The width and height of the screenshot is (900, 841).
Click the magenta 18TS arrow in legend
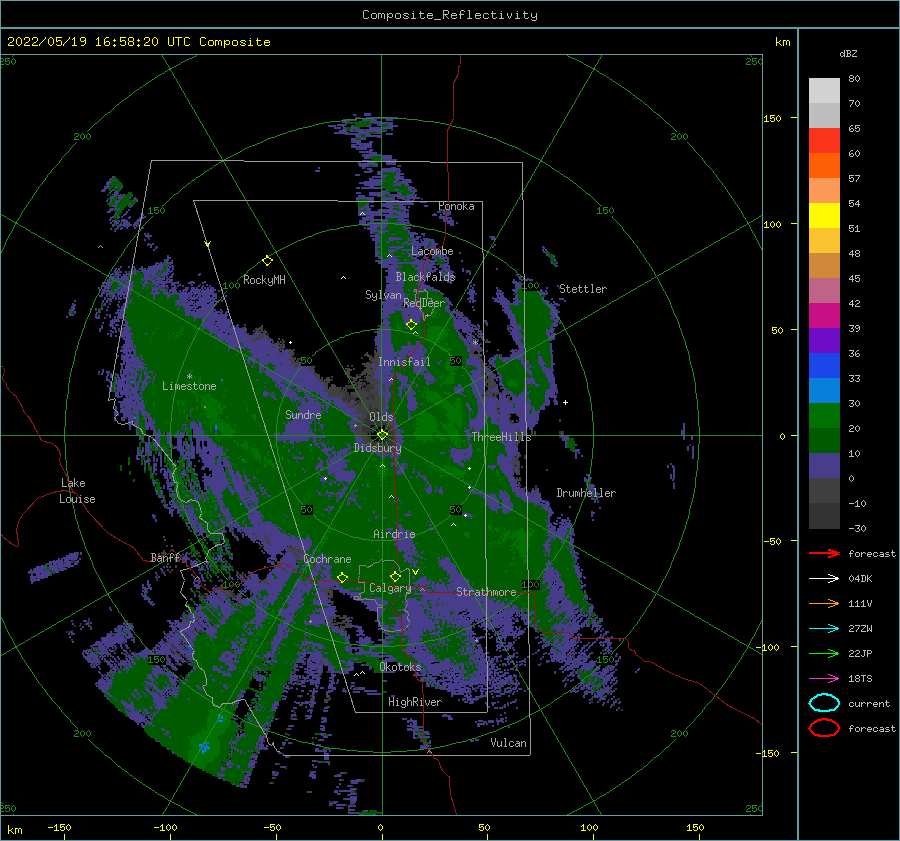(824, 679)
